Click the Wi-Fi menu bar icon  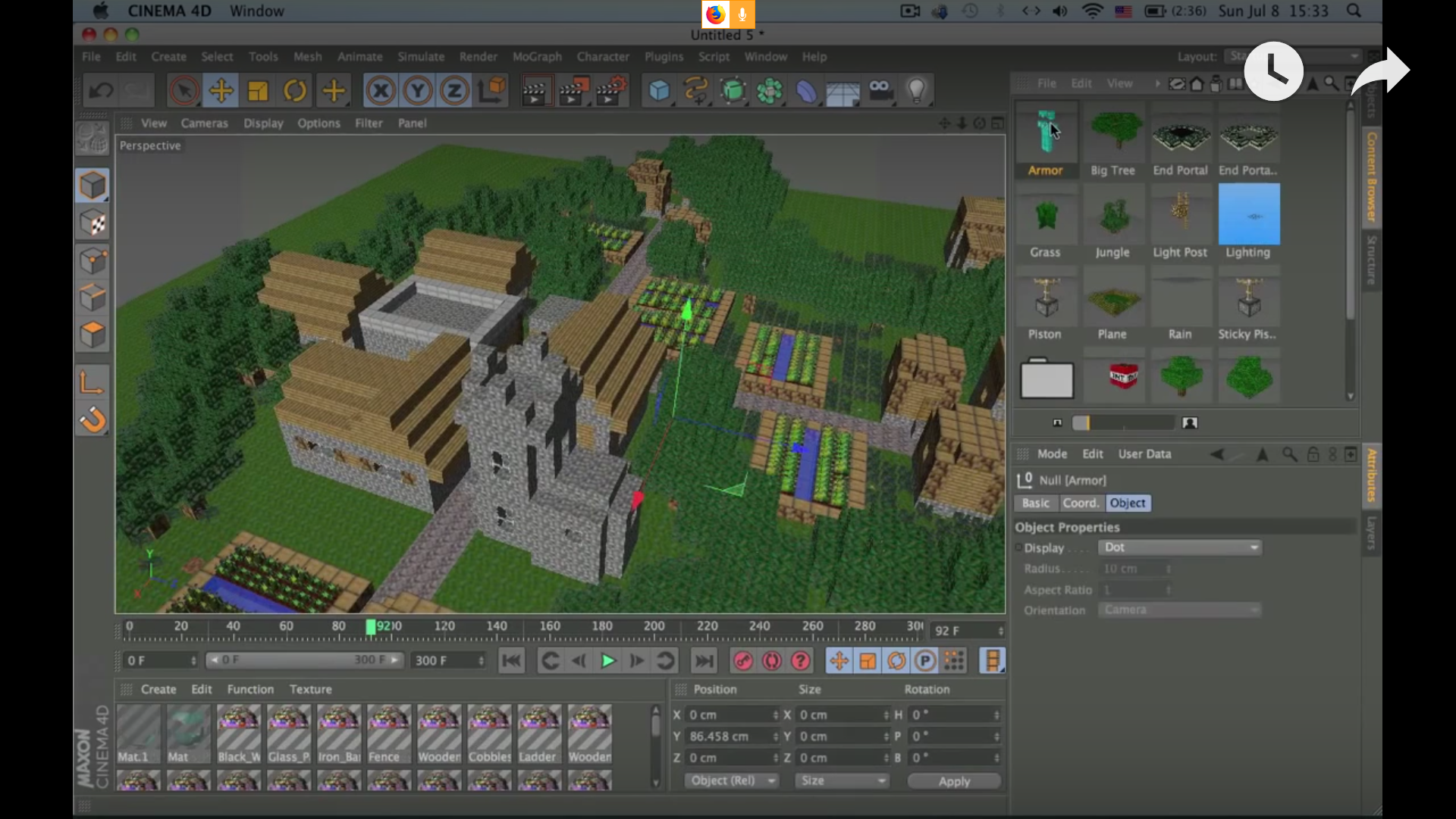(x=1092, y=11)
